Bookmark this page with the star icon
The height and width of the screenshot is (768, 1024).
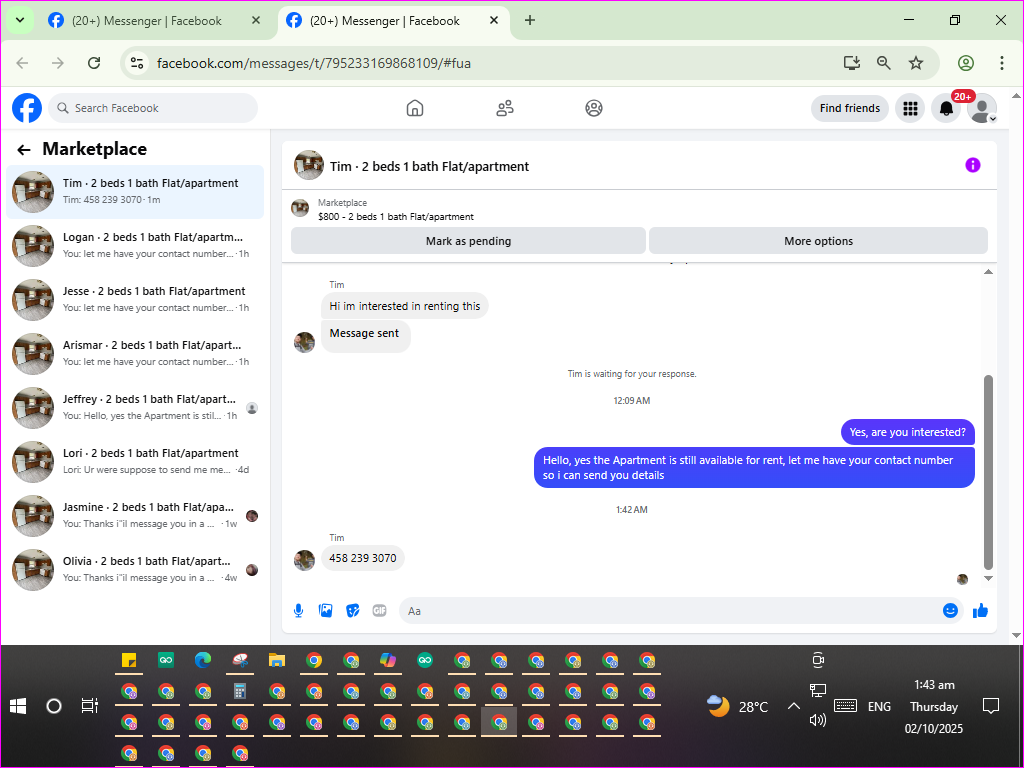tap(916, 63)
